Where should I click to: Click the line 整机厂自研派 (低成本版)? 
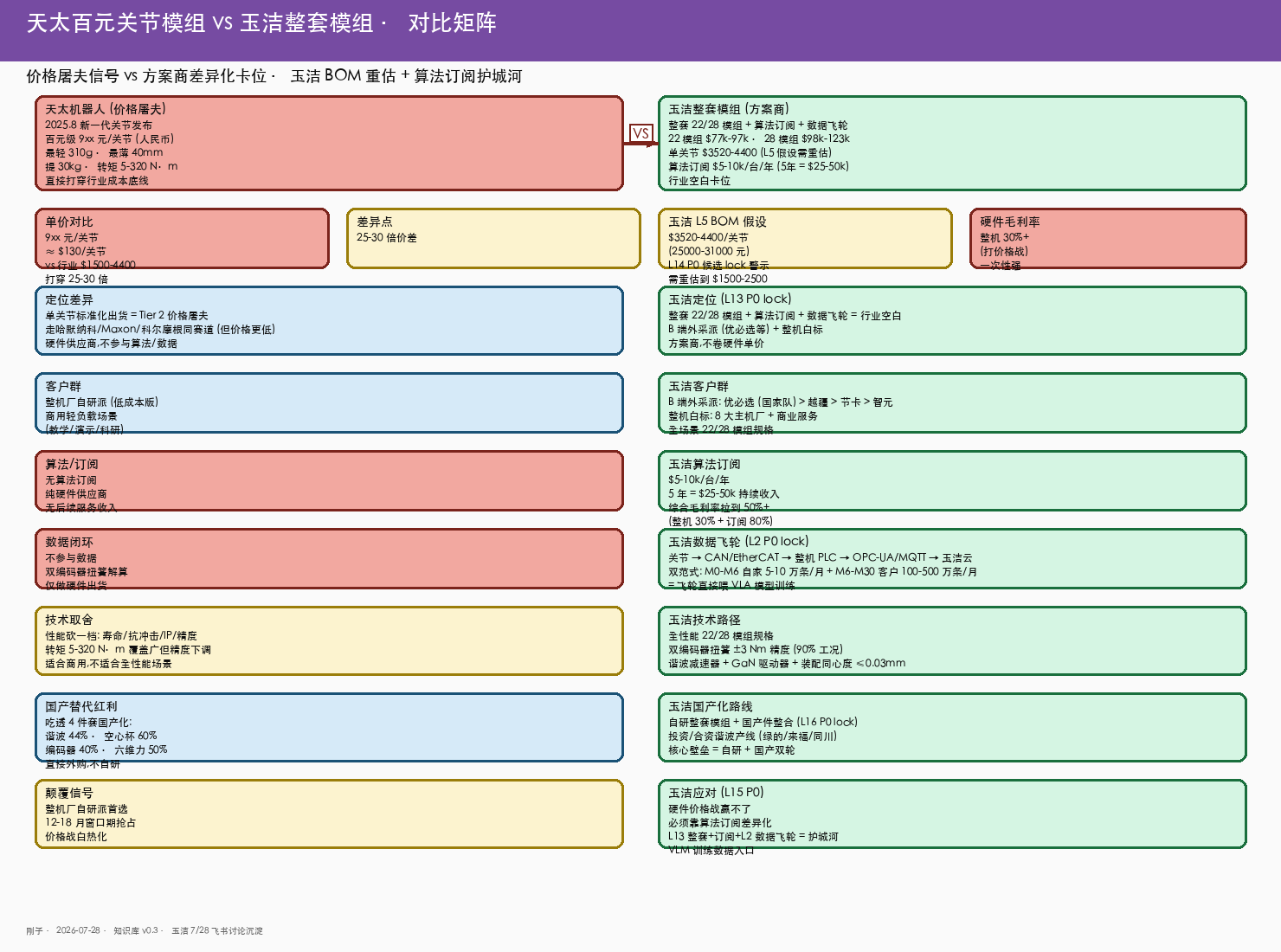(x=102, y=402)
